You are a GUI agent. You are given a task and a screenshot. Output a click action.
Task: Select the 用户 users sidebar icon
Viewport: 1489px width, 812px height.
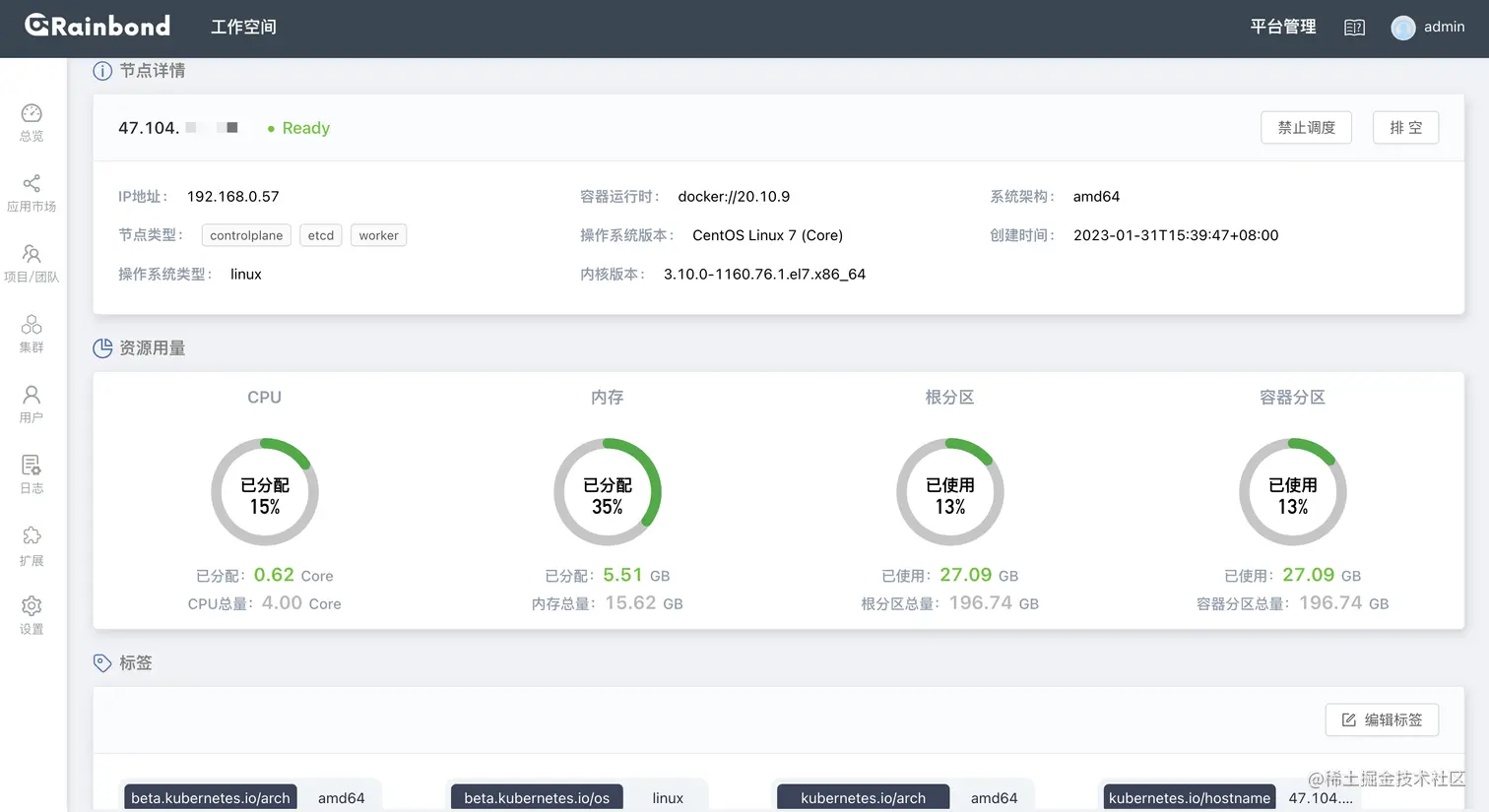(x=32, y=402)
